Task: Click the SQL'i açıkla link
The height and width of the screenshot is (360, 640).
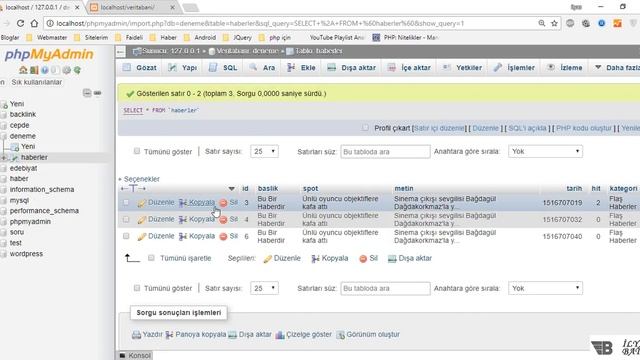Action: tap(527, 128)
